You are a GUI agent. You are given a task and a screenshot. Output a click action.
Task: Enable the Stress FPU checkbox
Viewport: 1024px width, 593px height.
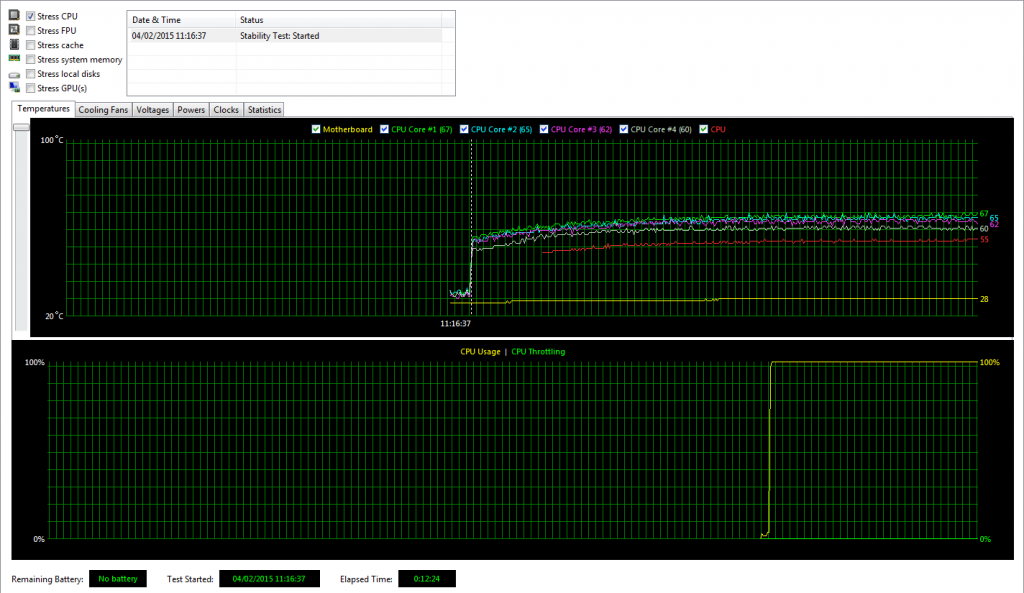click(x=31, y=31)
